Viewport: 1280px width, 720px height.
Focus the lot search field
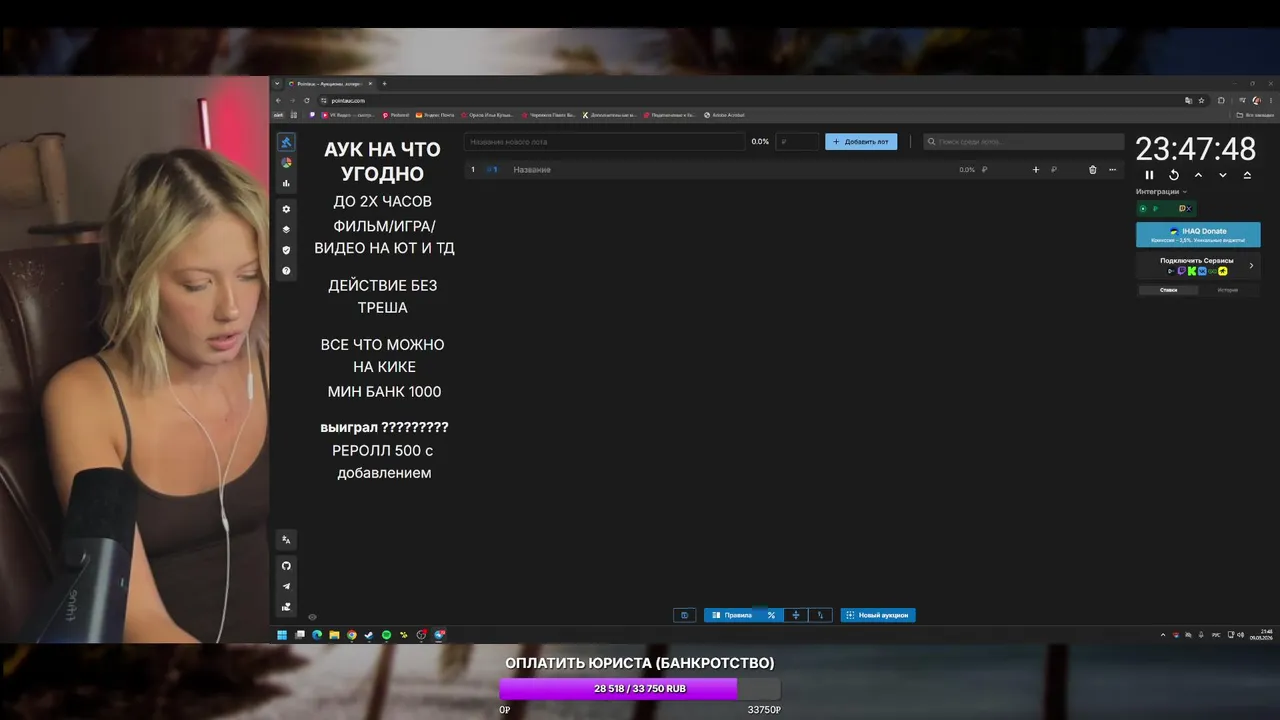point(1023,142)
